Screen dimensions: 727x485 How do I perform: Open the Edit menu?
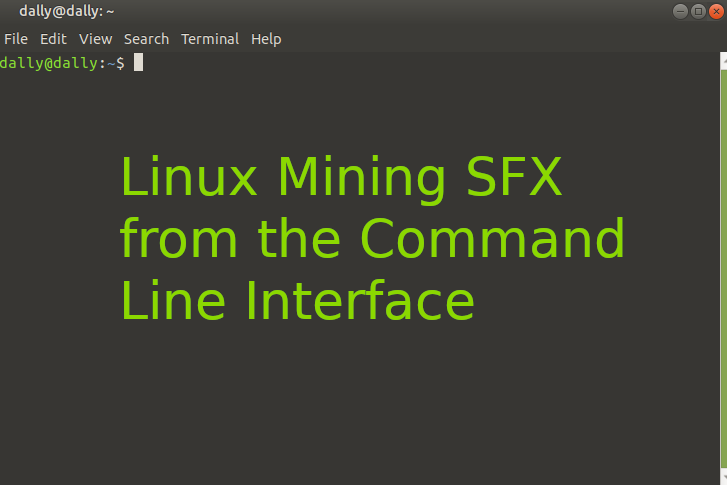(x=53, y=39)
